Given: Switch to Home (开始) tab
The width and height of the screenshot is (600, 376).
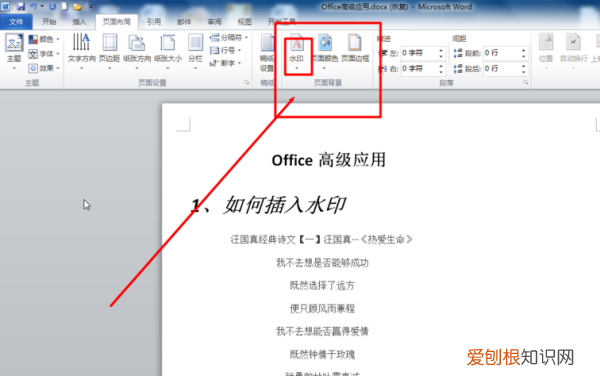Looking at the screenshot, I should click(x=49, y=22).
